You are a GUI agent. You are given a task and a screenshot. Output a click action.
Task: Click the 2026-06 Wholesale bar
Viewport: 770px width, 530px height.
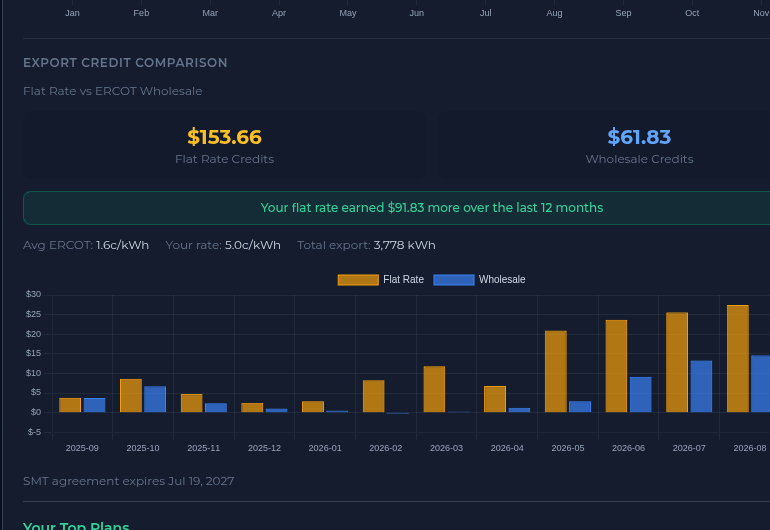point(640,394)
